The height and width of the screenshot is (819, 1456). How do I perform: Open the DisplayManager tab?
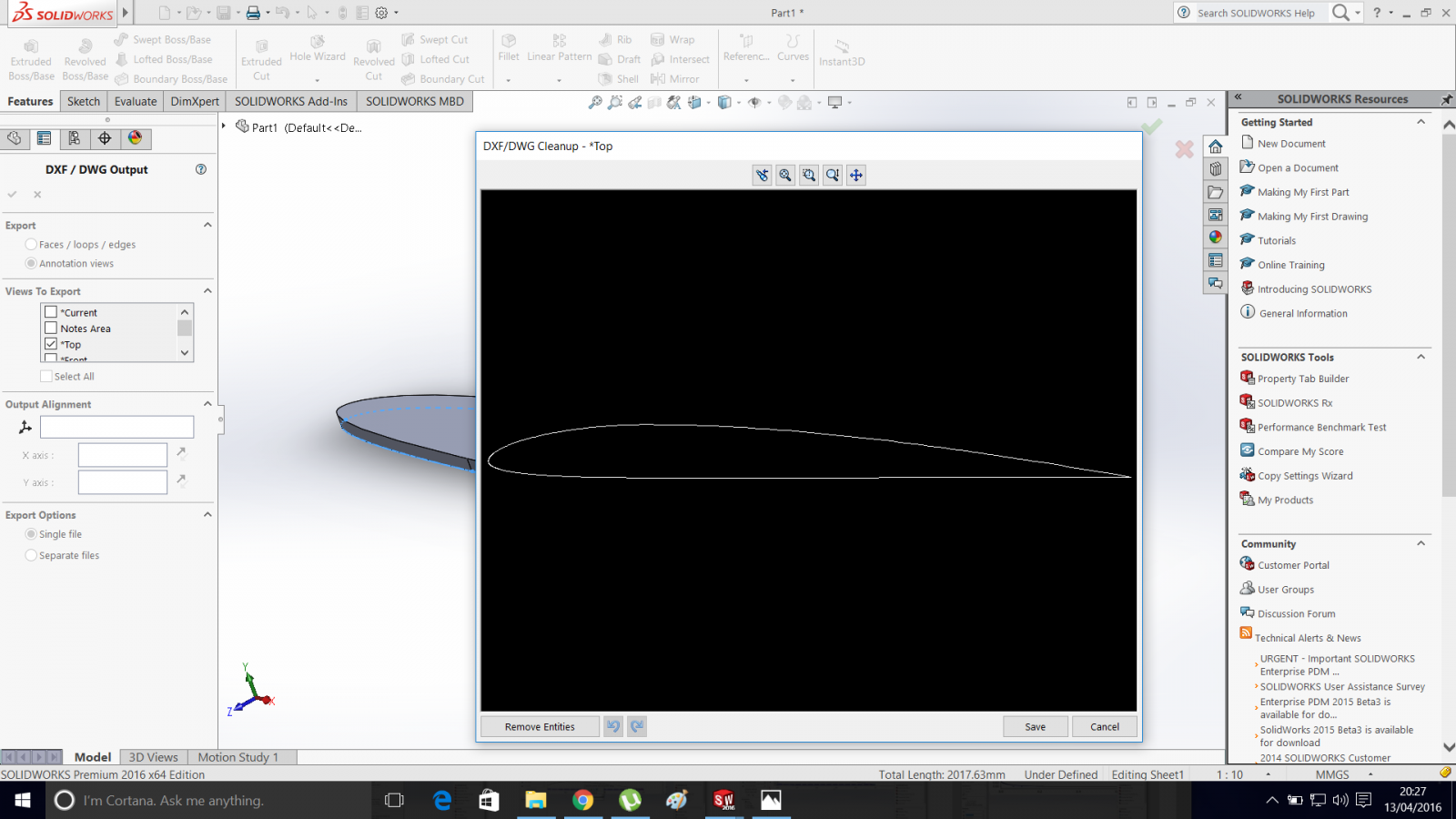[136, 138]
